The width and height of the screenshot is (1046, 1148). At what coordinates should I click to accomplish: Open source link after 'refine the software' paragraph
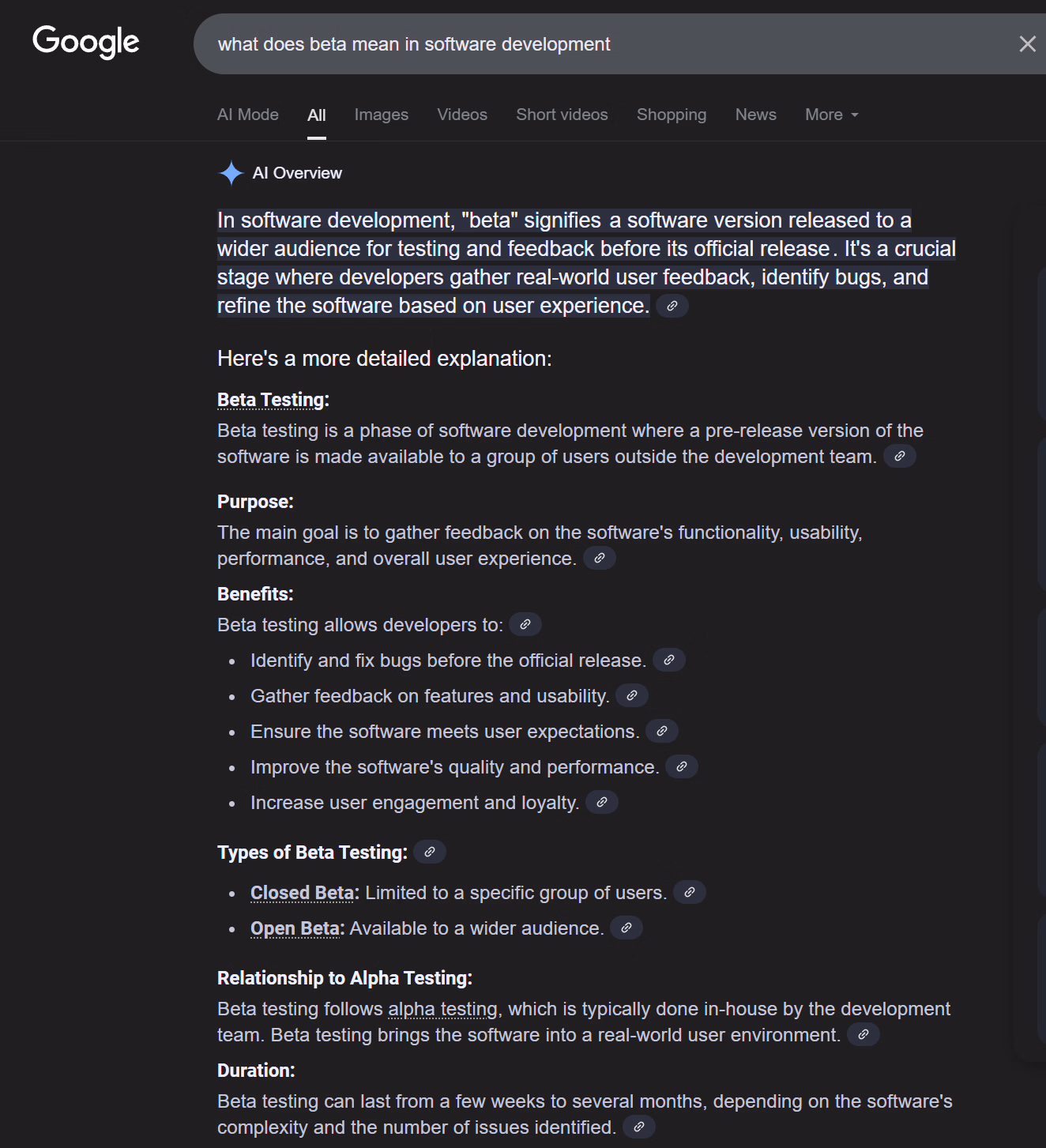[672, 306]
